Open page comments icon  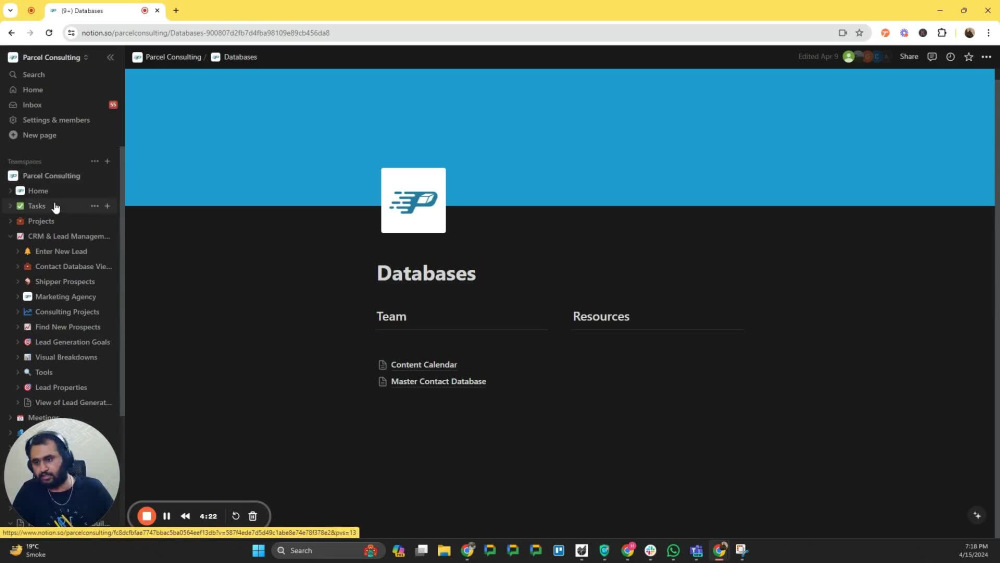coord(932,57)
